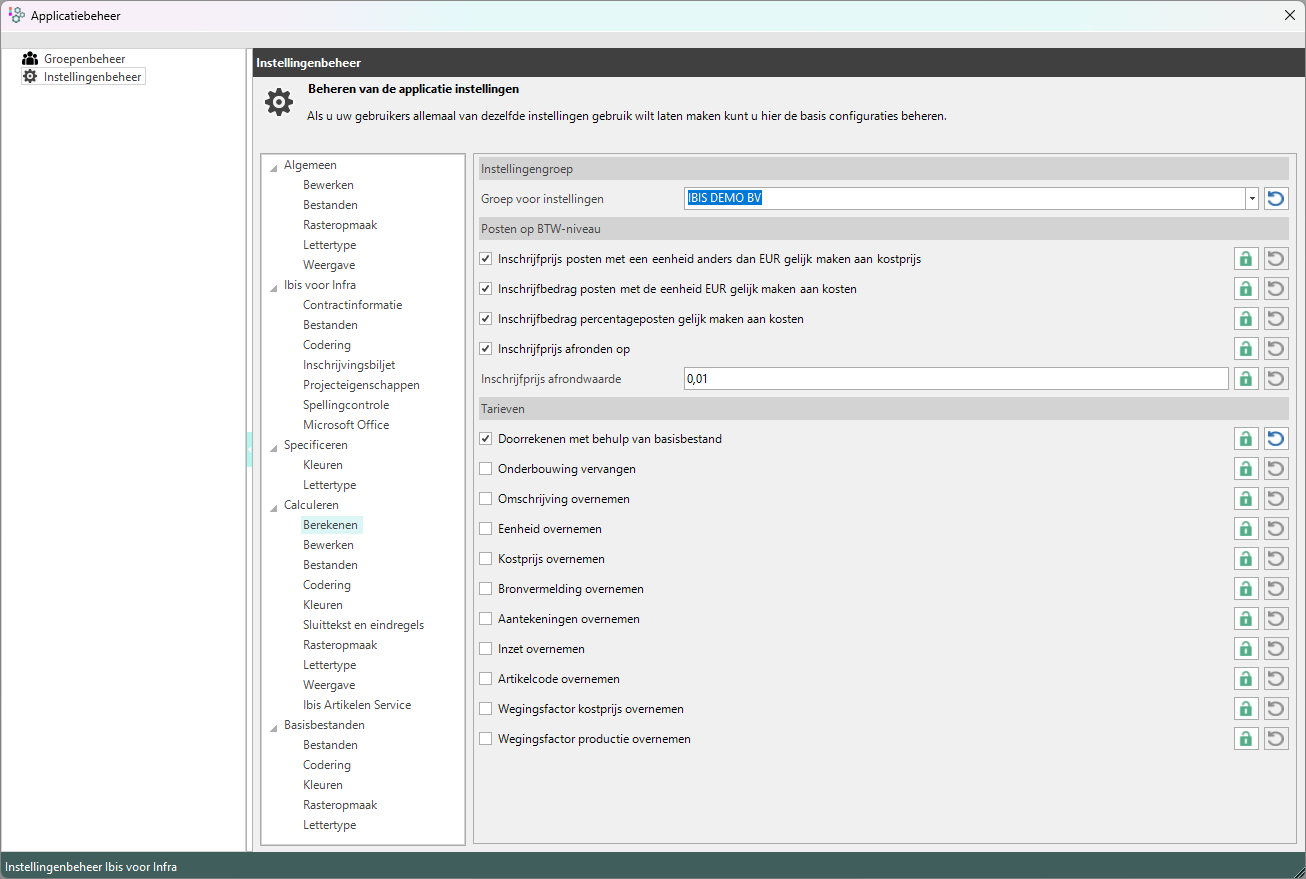The width and height of the screenshot is (1306, 879).
Task: Open the Groep voor instellingen dropdown
Action: pyautogui.click(x=1251, y=199)
